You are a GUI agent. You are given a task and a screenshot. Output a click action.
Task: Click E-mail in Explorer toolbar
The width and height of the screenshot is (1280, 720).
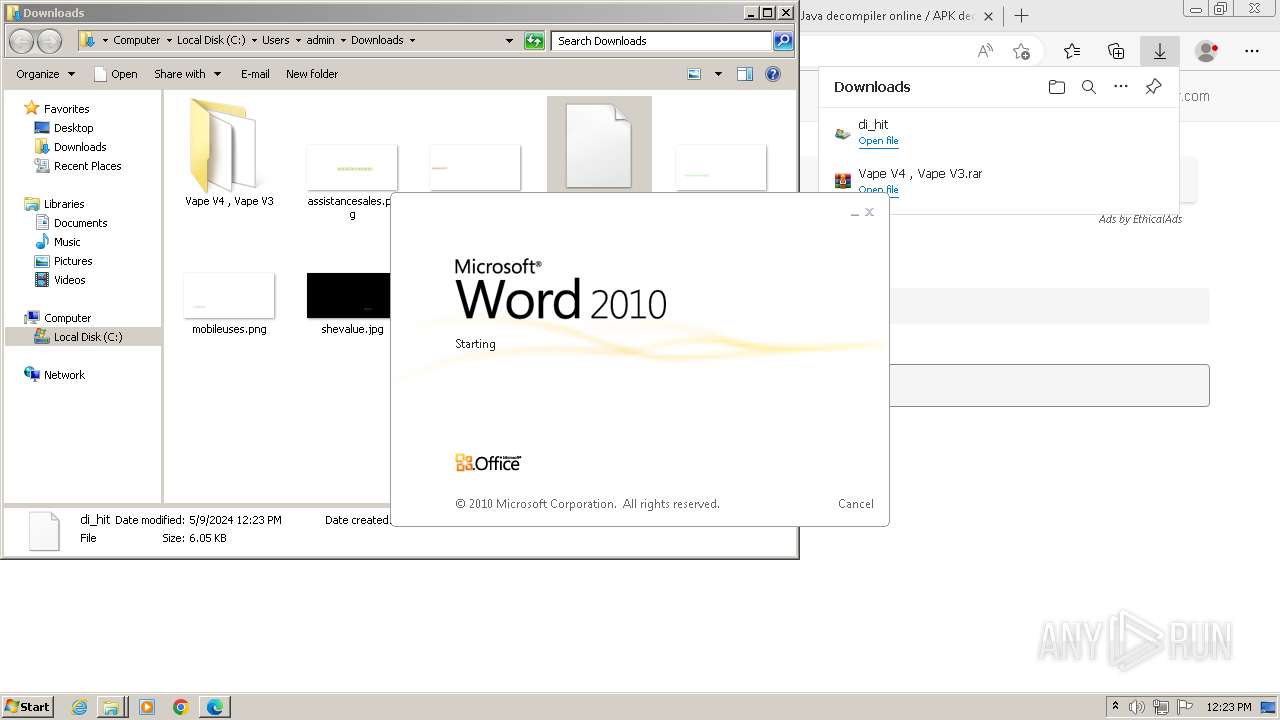coord(255,74)
